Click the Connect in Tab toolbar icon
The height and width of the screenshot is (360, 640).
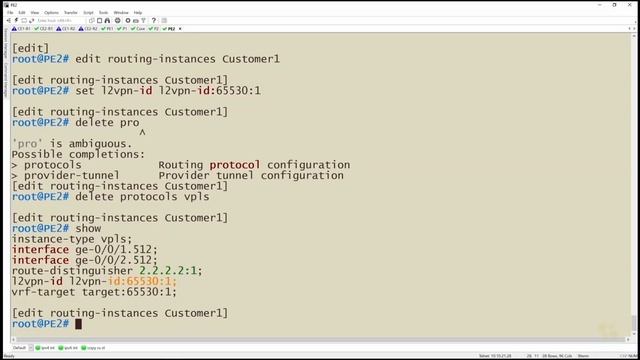point(24,20)
